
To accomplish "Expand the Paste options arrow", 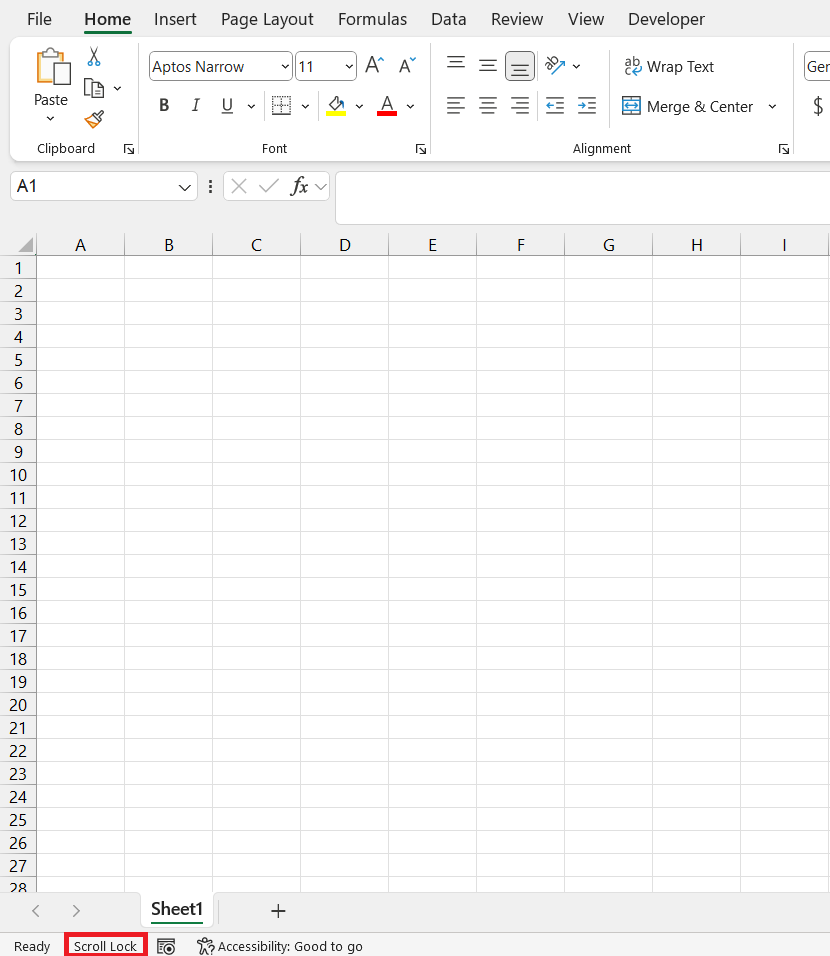I will [51, 118].
